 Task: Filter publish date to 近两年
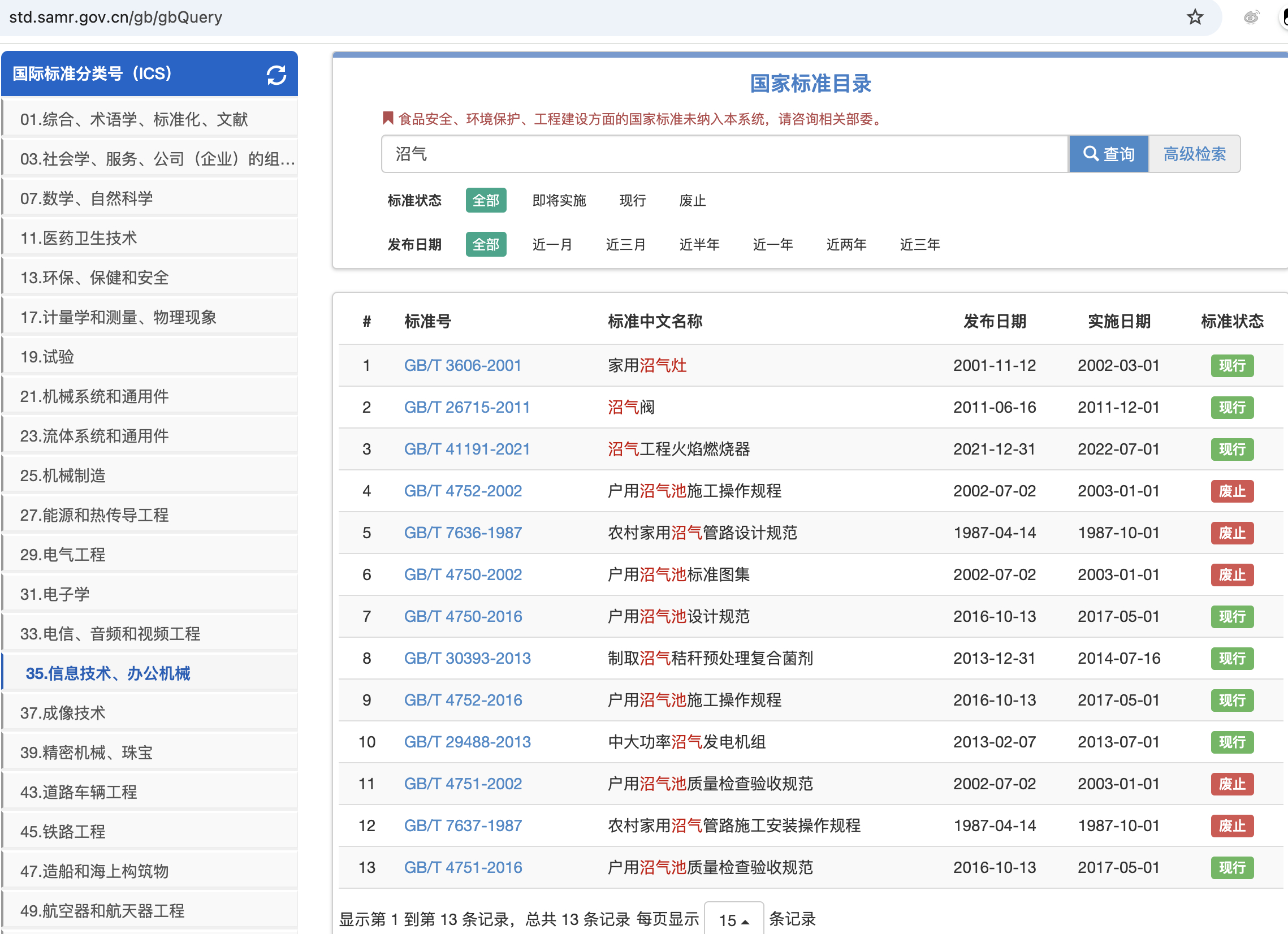coord(846,244)
